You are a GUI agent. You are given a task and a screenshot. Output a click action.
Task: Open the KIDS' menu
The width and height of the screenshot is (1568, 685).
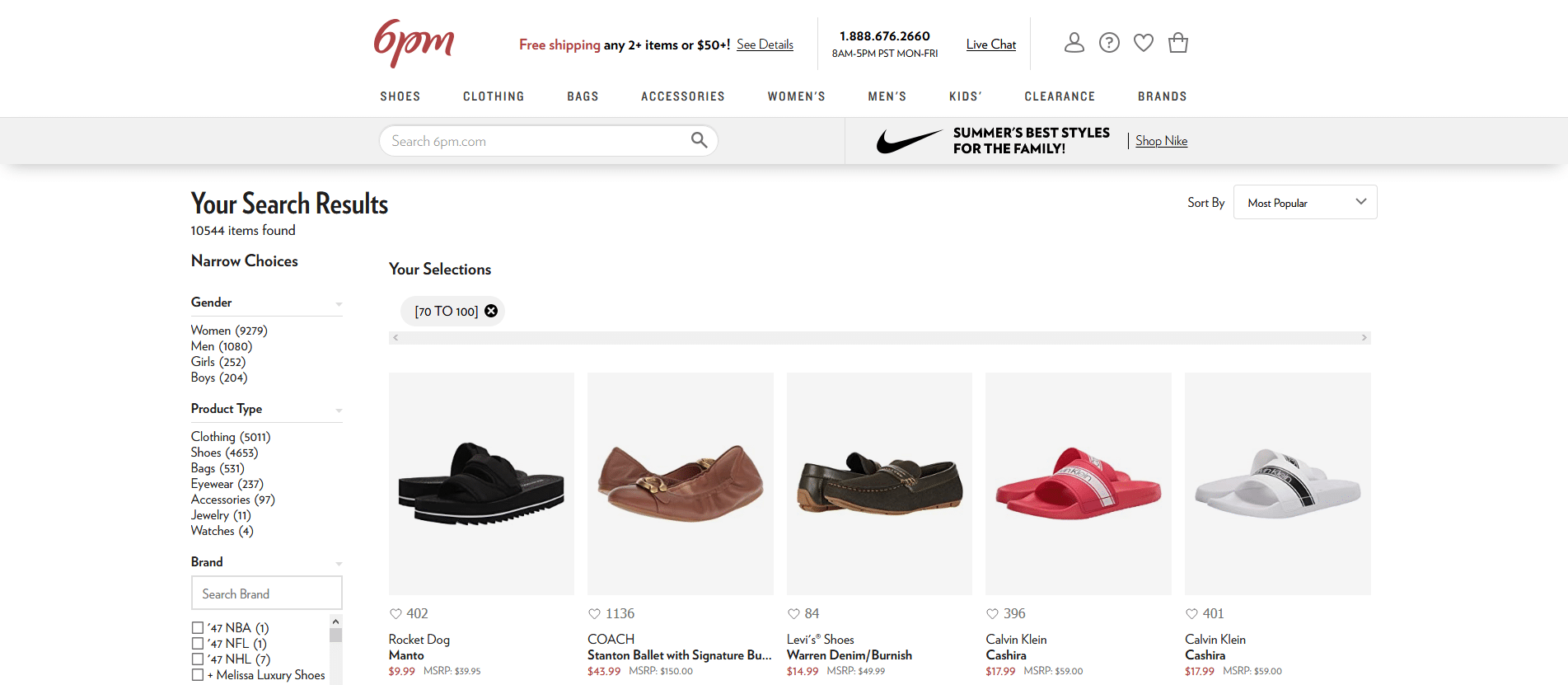click(966, 96)
